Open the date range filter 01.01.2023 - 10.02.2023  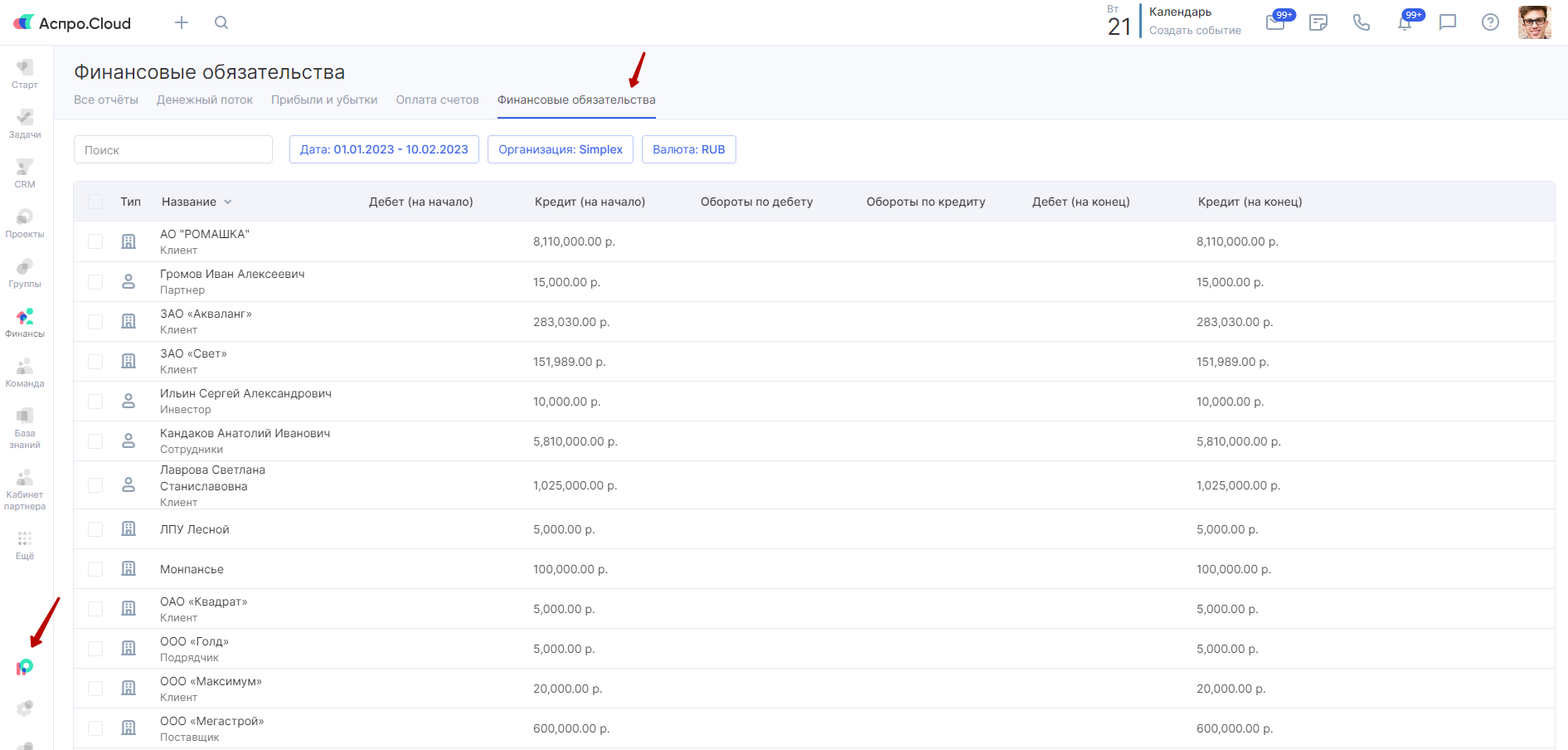point(384,149)
